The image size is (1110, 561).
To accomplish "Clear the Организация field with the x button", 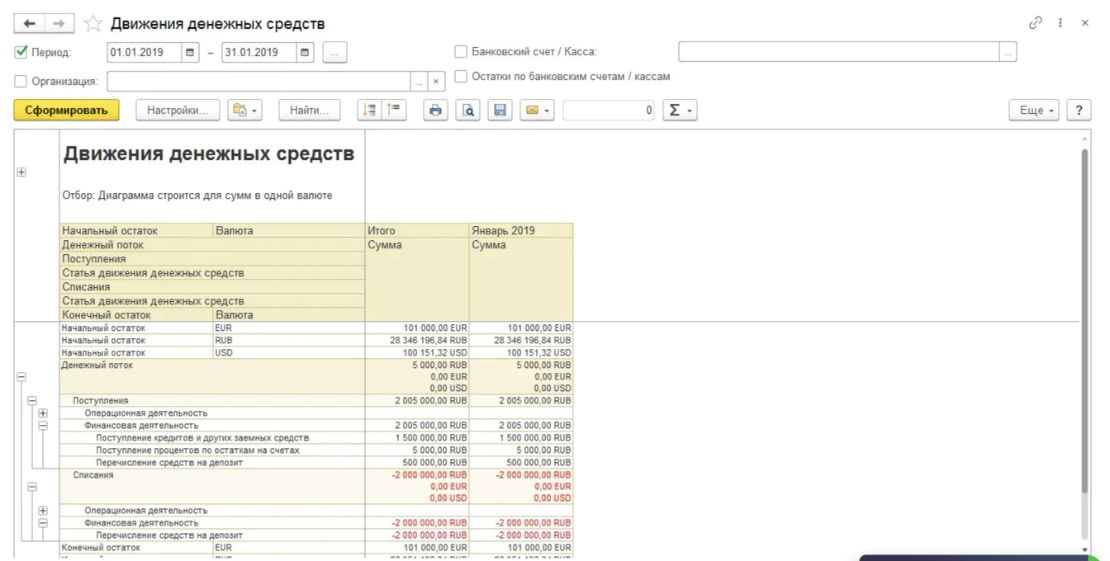I will pyautogui.click(x=436, y=82).
